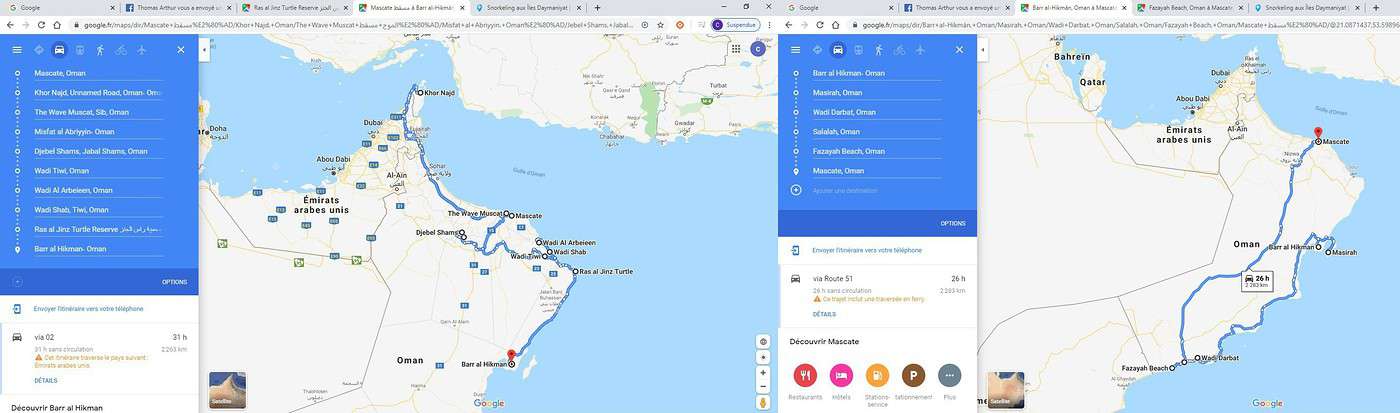1400x413 pixels.
Task: Switch to Snorkeling aux Îles Daymaniyat tab, left
Action: [x=530, y=7]
